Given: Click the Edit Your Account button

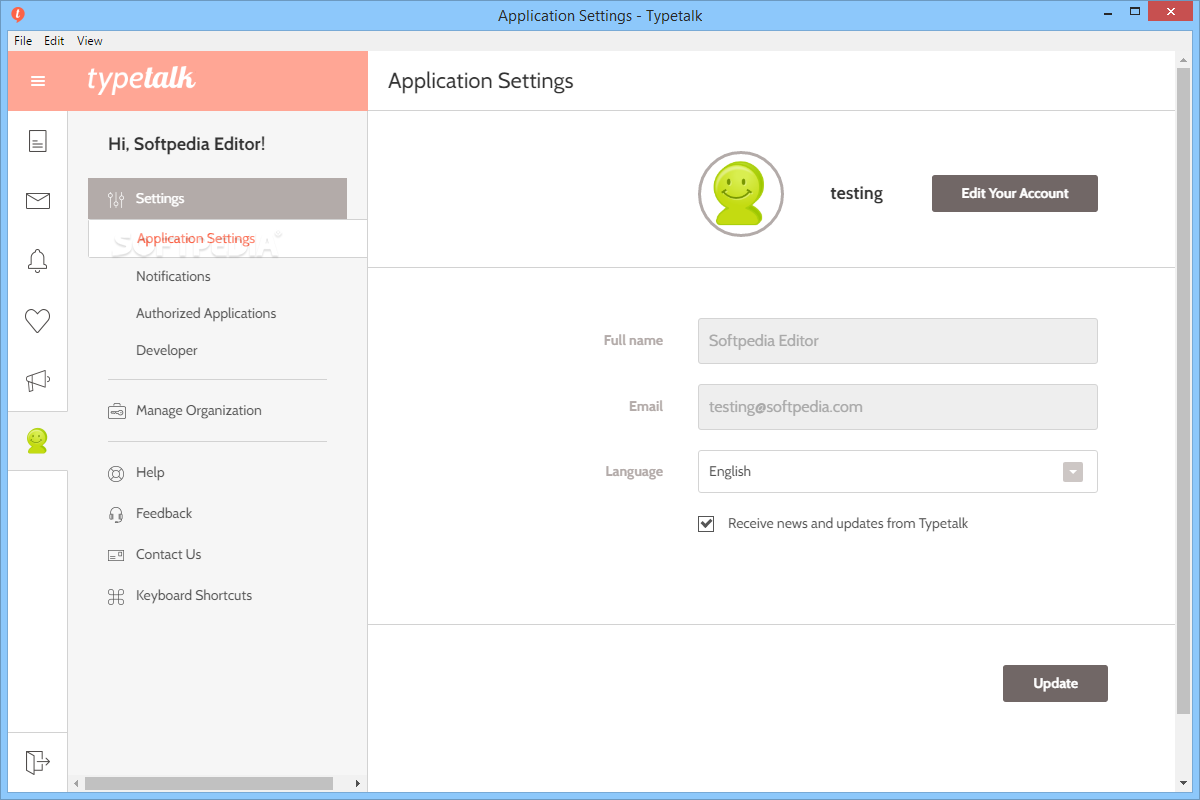Looking at the screenshot, I should click(x=1015, y=193).
